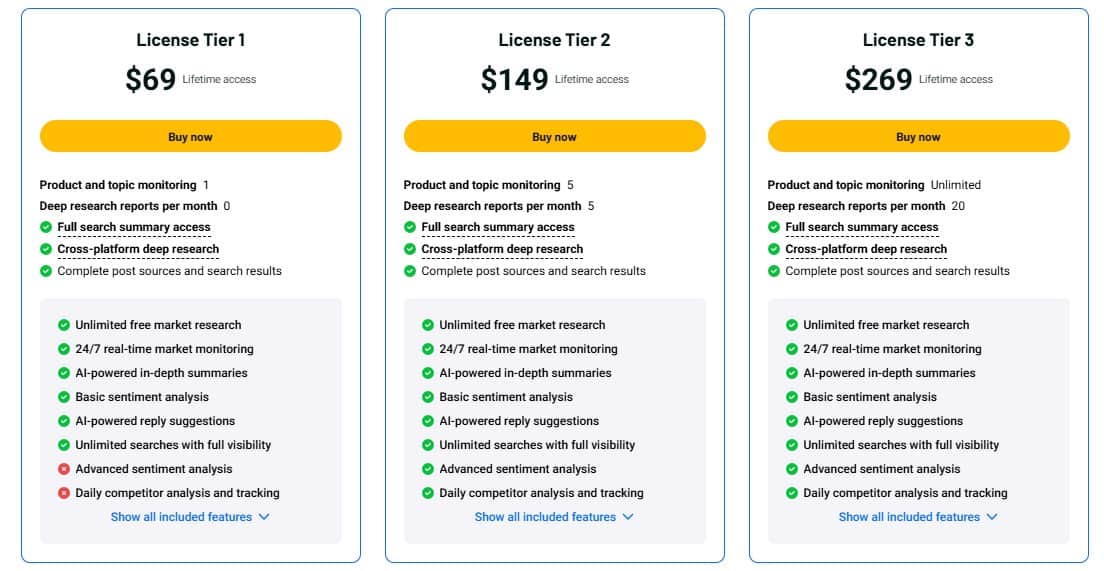Expand Tier 2 Show all included features
Image resolution: width=1104 pixels, height=571 pixels.
pyautogui.click(x=554, y=517)
